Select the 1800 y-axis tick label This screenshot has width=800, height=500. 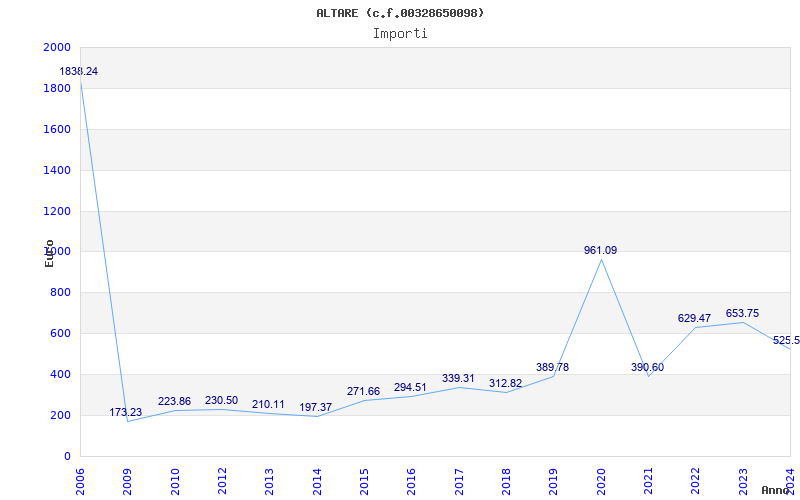coord(57,88)
